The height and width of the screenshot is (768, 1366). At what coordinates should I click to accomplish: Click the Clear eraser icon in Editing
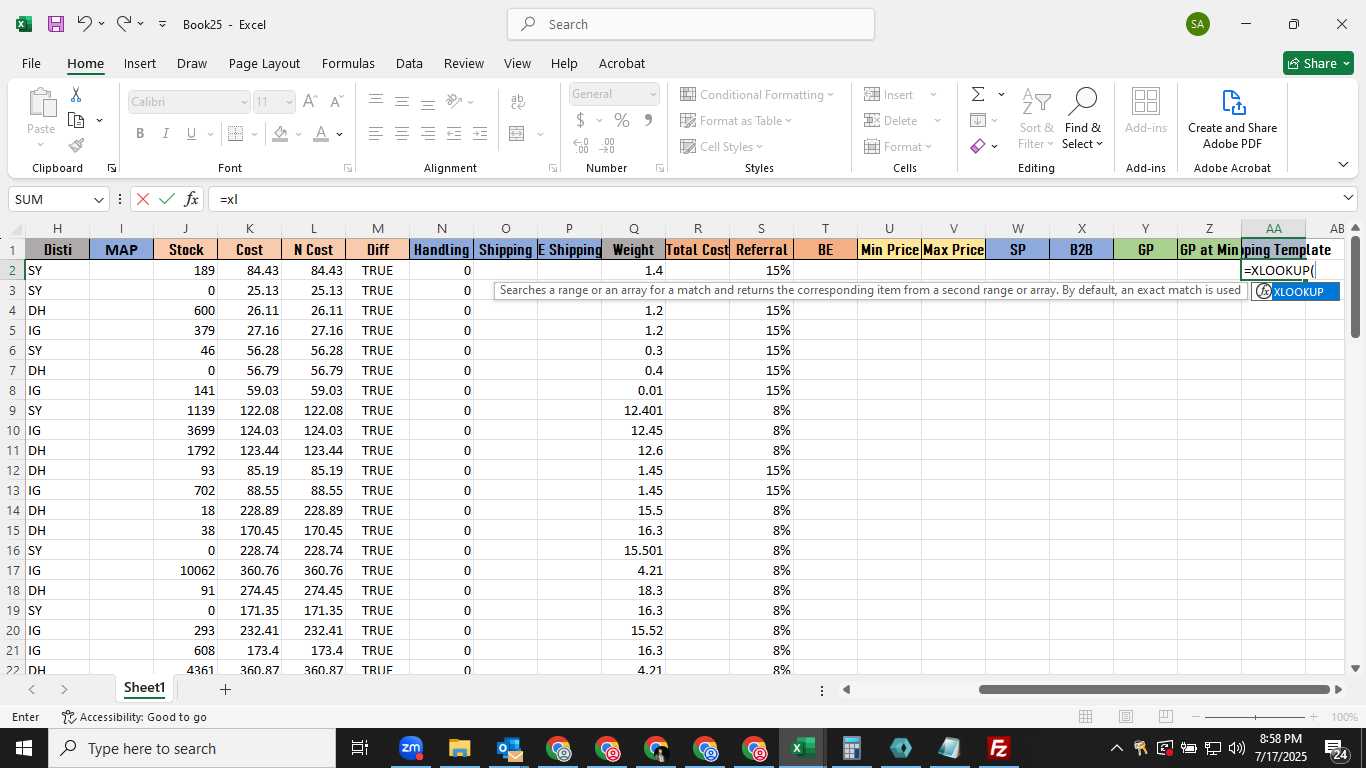click(x=978, y=146)
